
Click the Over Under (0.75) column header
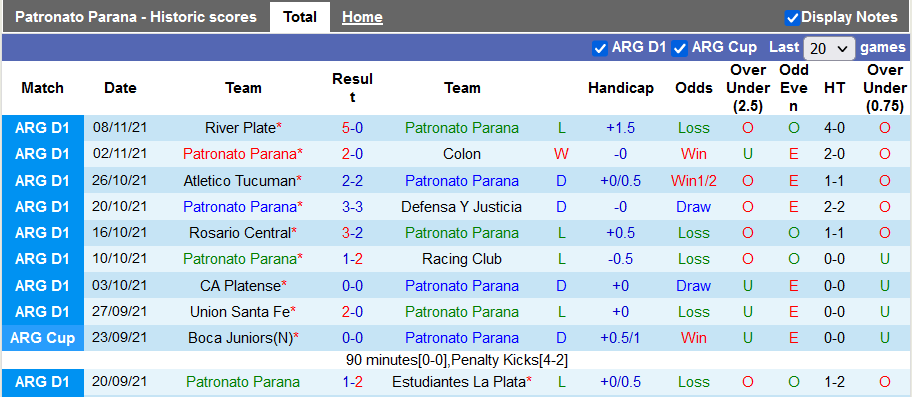pyautogui.click(x=885, y=88)
